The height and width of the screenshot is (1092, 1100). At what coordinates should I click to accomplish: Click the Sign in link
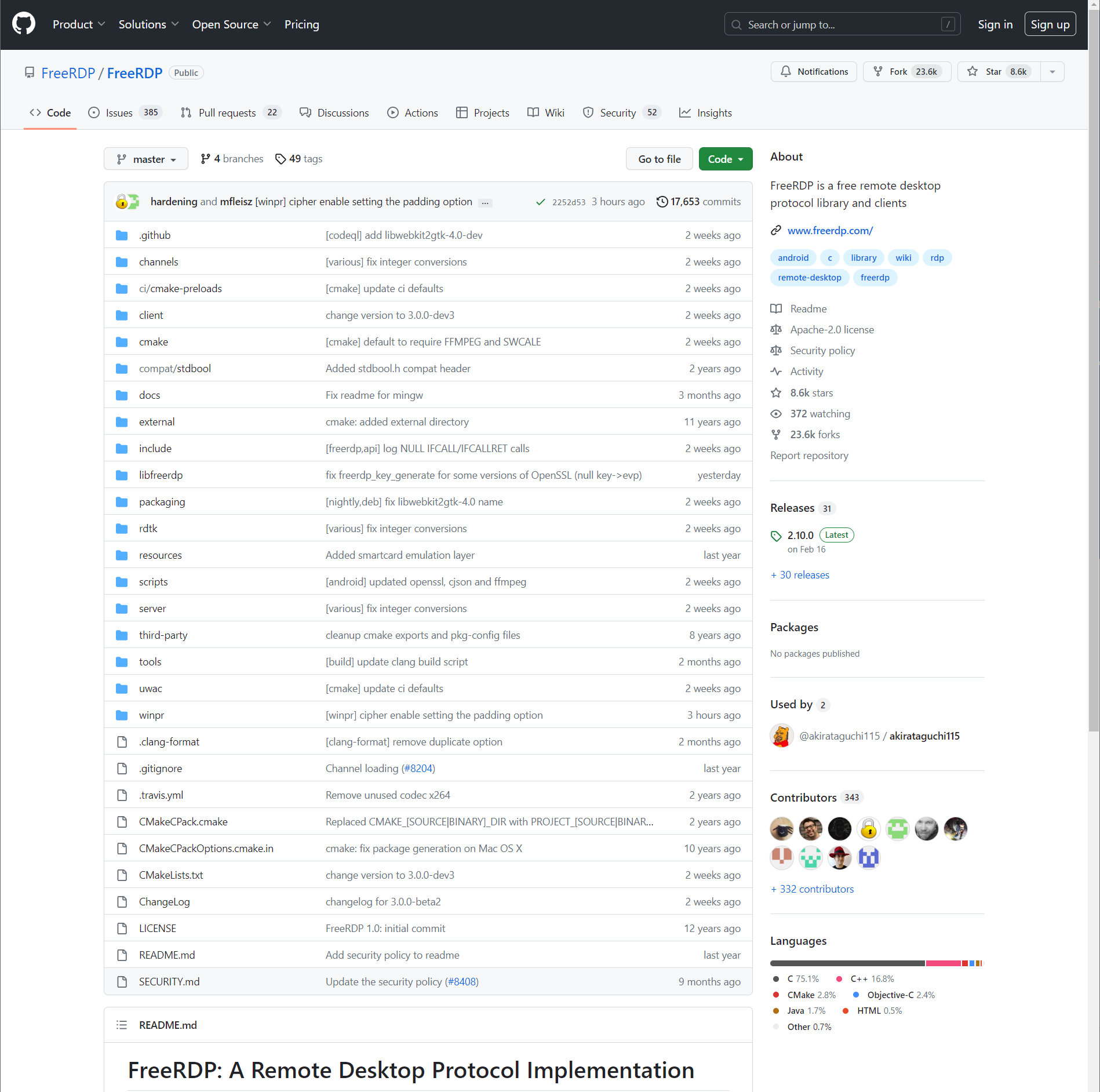click(995, 24)
